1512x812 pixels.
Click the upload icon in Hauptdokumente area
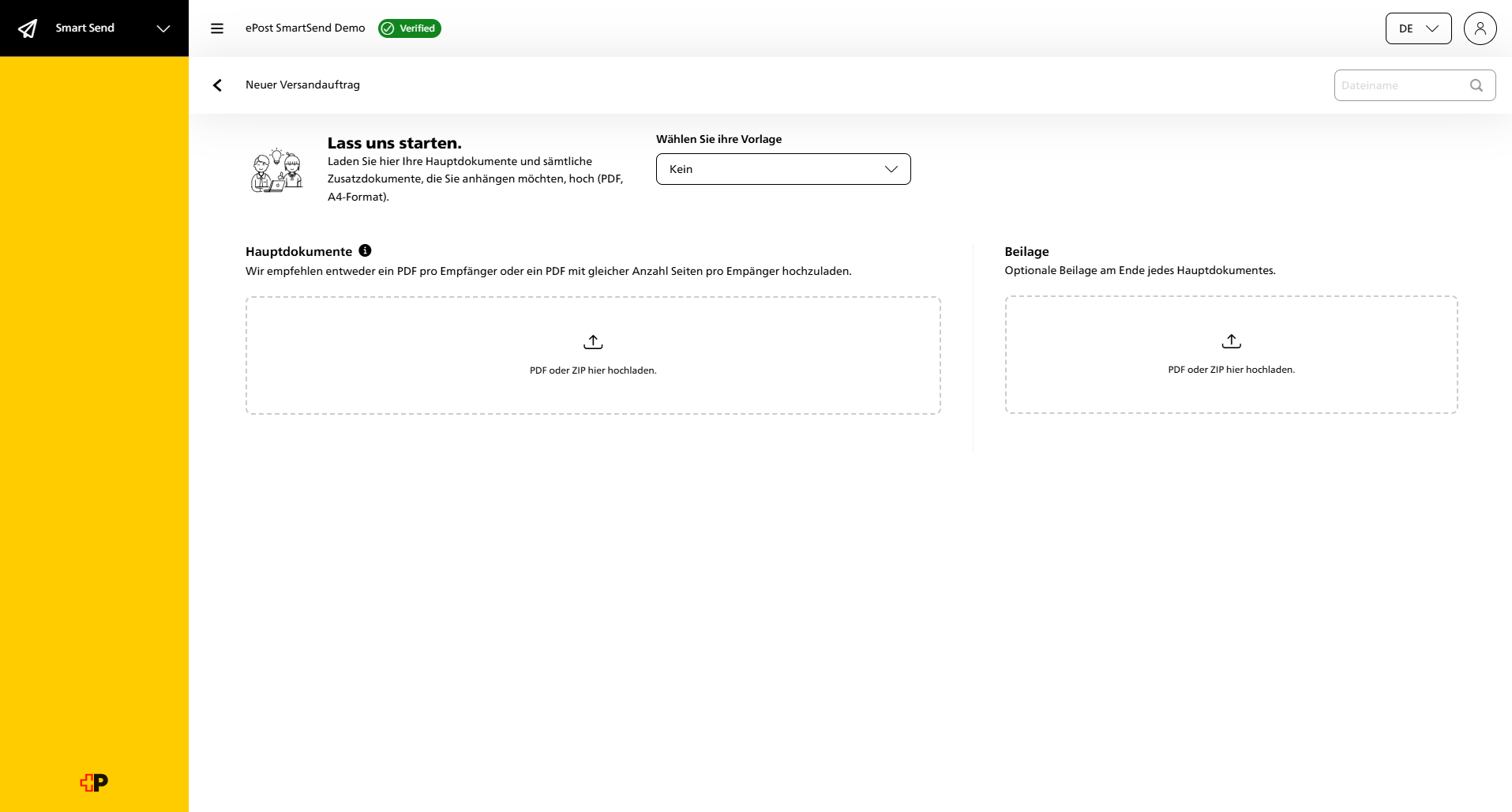tap(593, 342)
